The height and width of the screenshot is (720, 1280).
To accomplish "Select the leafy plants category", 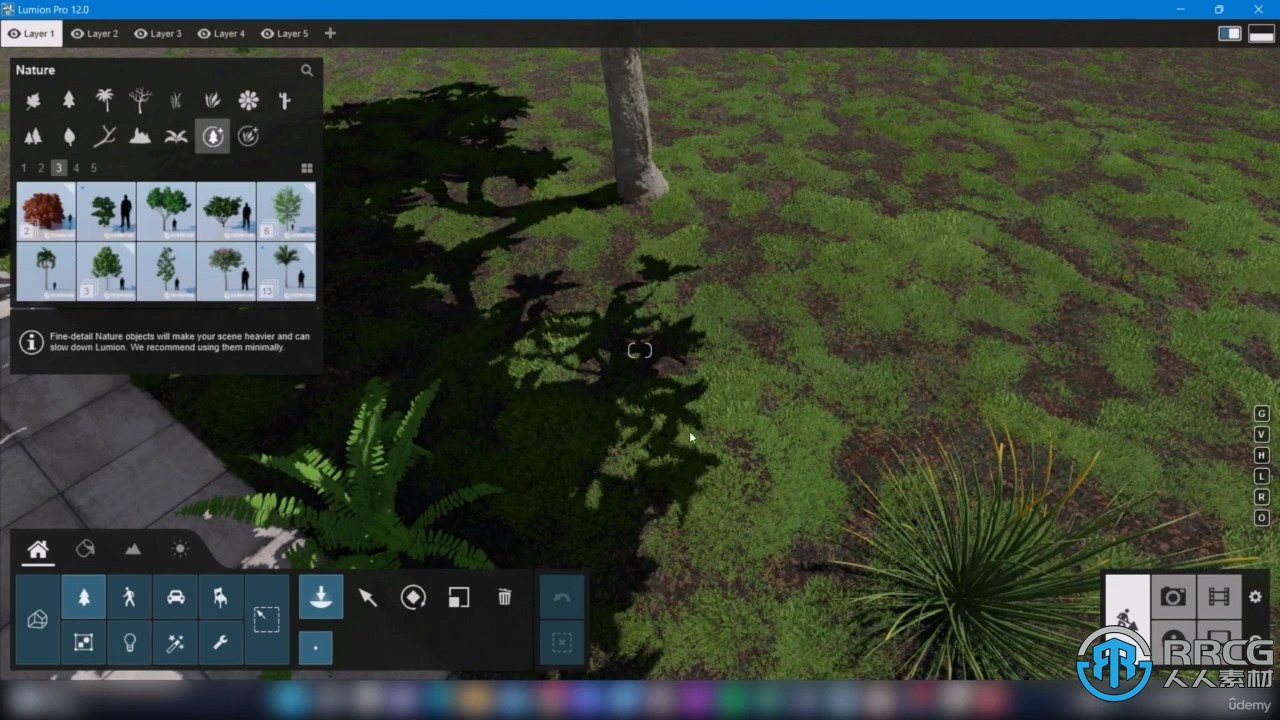I will [212, 100].
